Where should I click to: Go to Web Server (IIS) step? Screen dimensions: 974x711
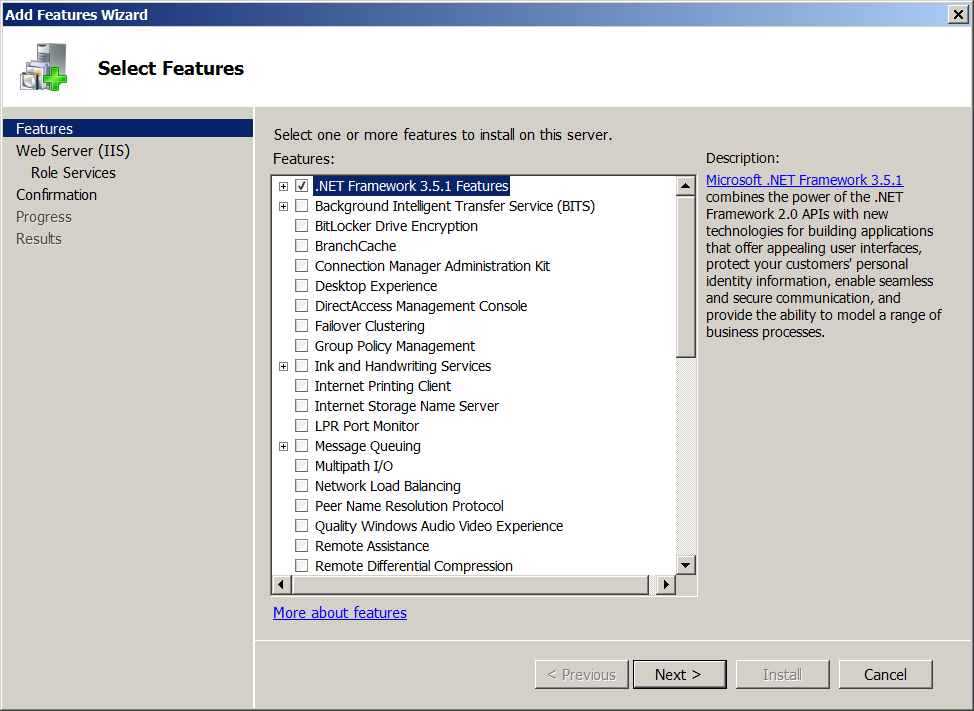point(73,151)
